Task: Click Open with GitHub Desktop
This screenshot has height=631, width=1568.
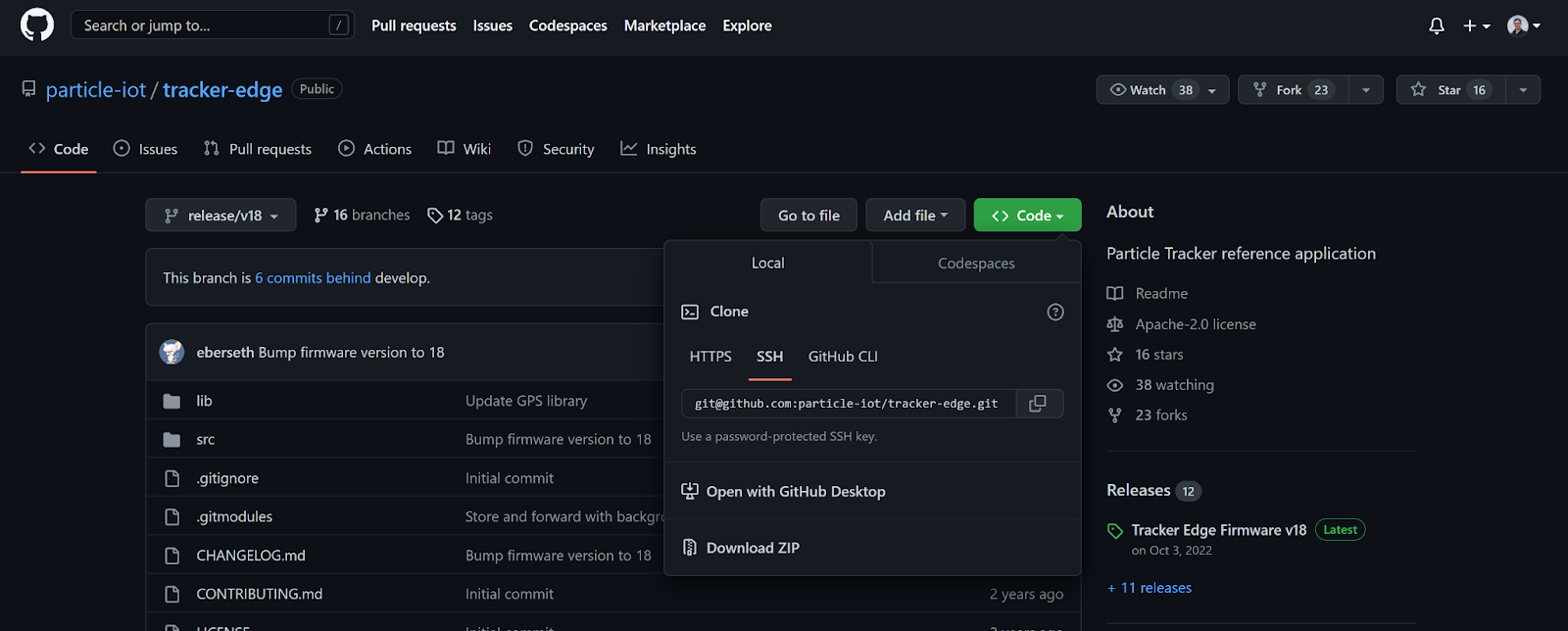Action: point(784,491)
